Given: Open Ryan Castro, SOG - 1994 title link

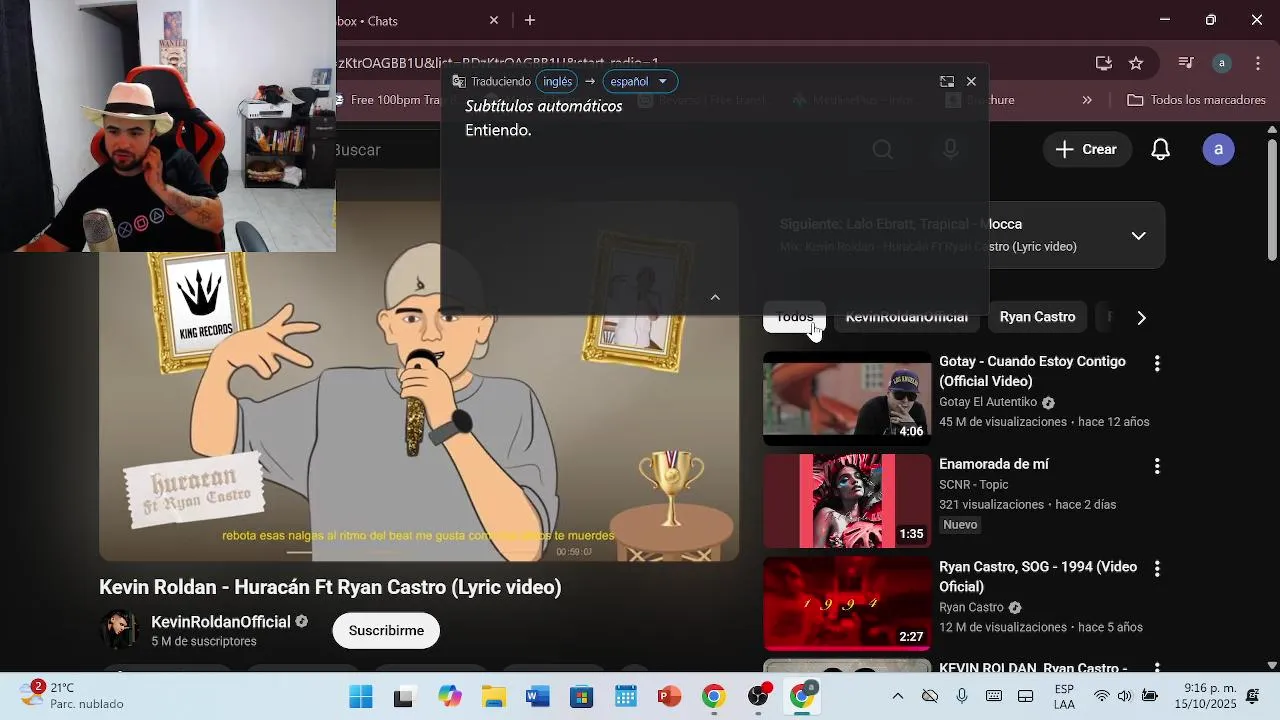Looking at the screenshot, I should (1038, 576).
